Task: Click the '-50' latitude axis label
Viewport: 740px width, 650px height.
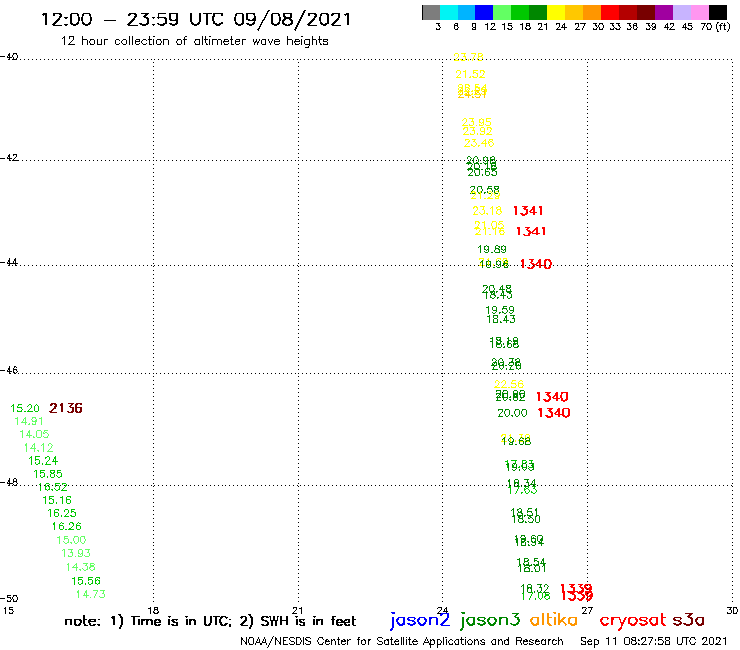Action: pos(9,599)
